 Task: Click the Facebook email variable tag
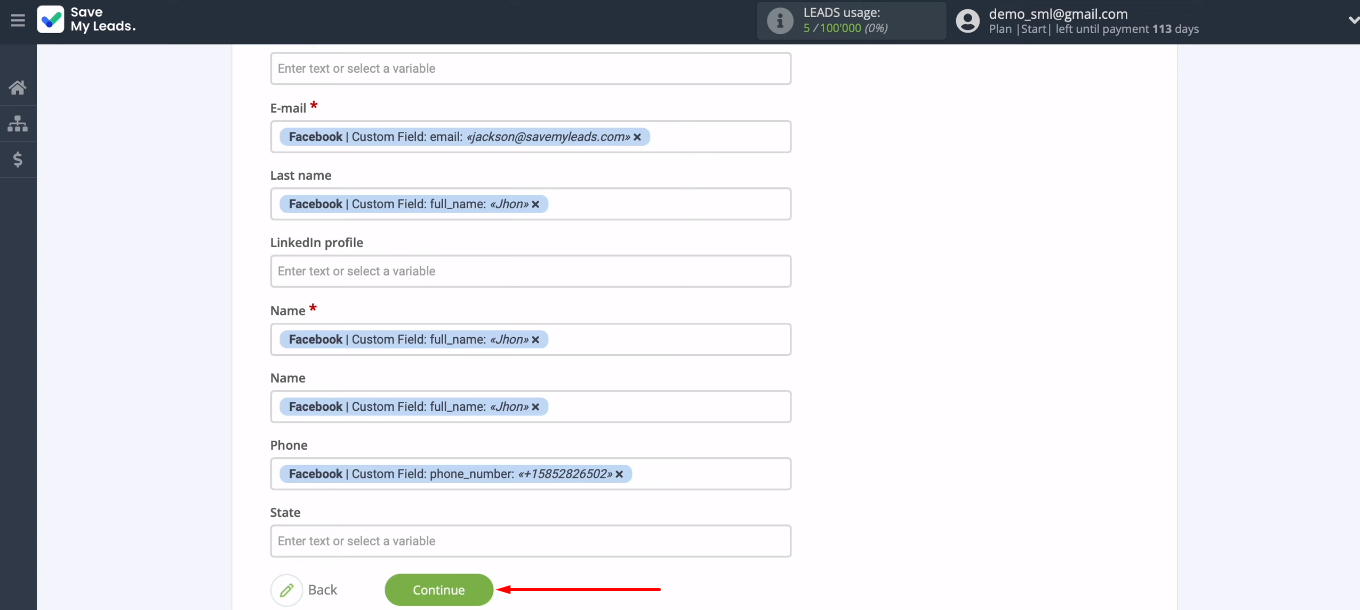(465, 137)
